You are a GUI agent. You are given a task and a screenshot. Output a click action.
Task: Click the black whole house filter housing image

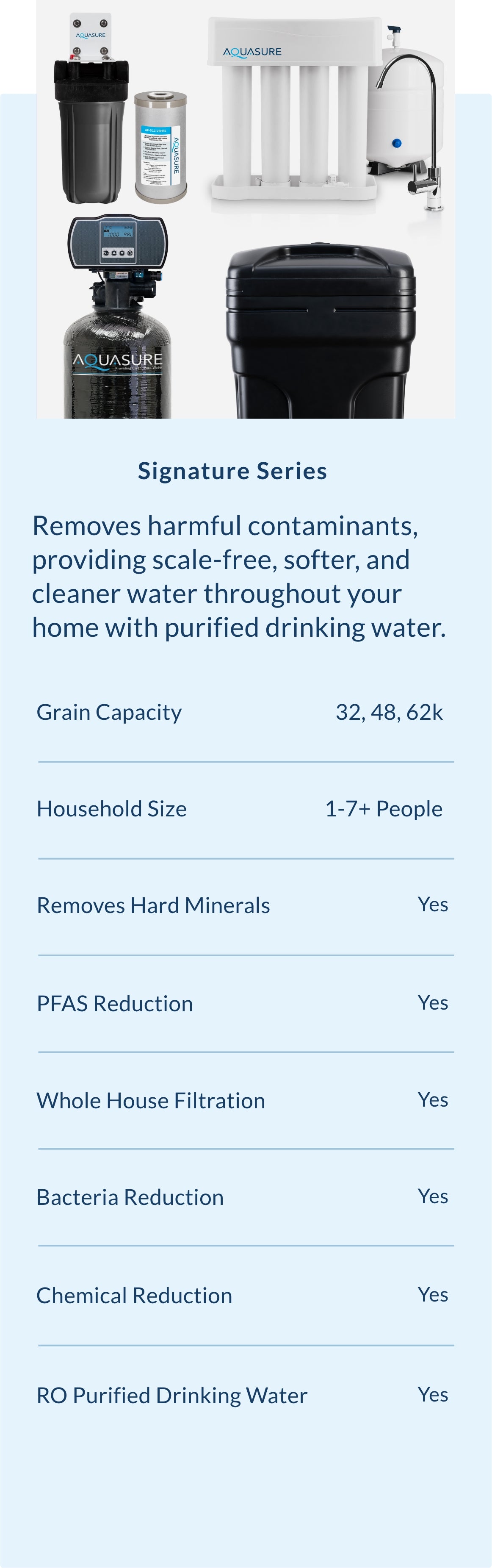point(91,108)
